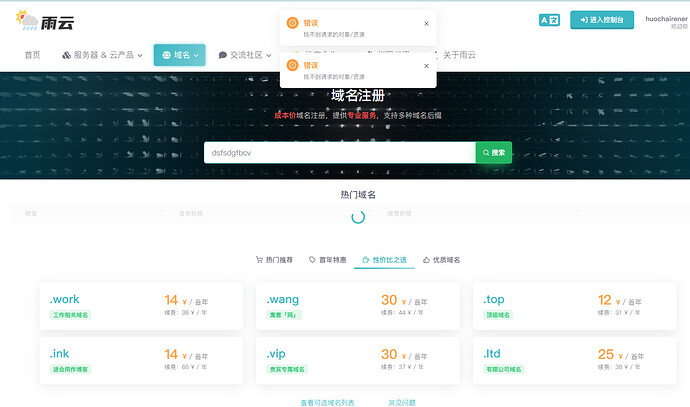Click the domain search input field
The image size is (690, 407).
(338, 152)
